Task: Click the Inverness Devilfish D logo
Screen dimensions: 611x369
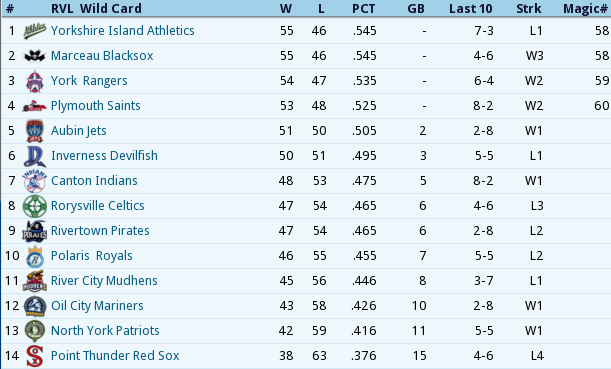Action: point(35,156)
